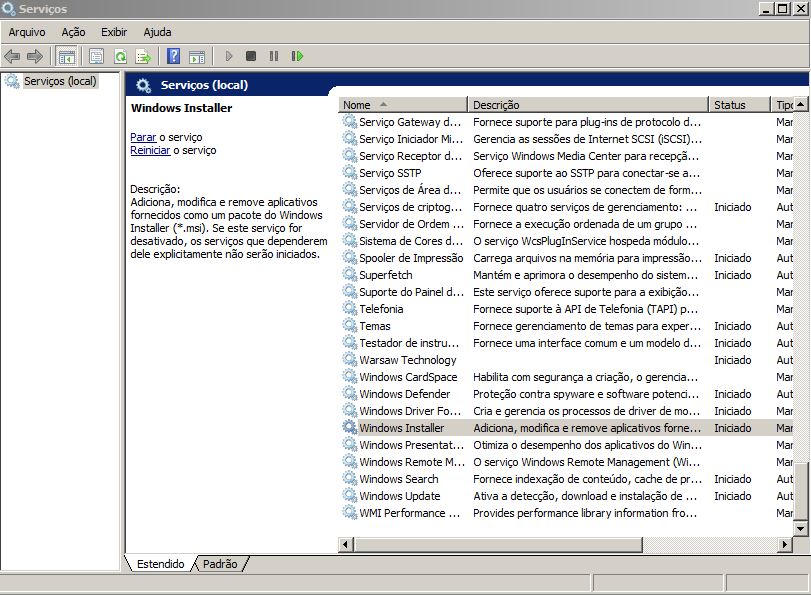Open the Ação menu

pyautogui.click(x=73, y=32)
